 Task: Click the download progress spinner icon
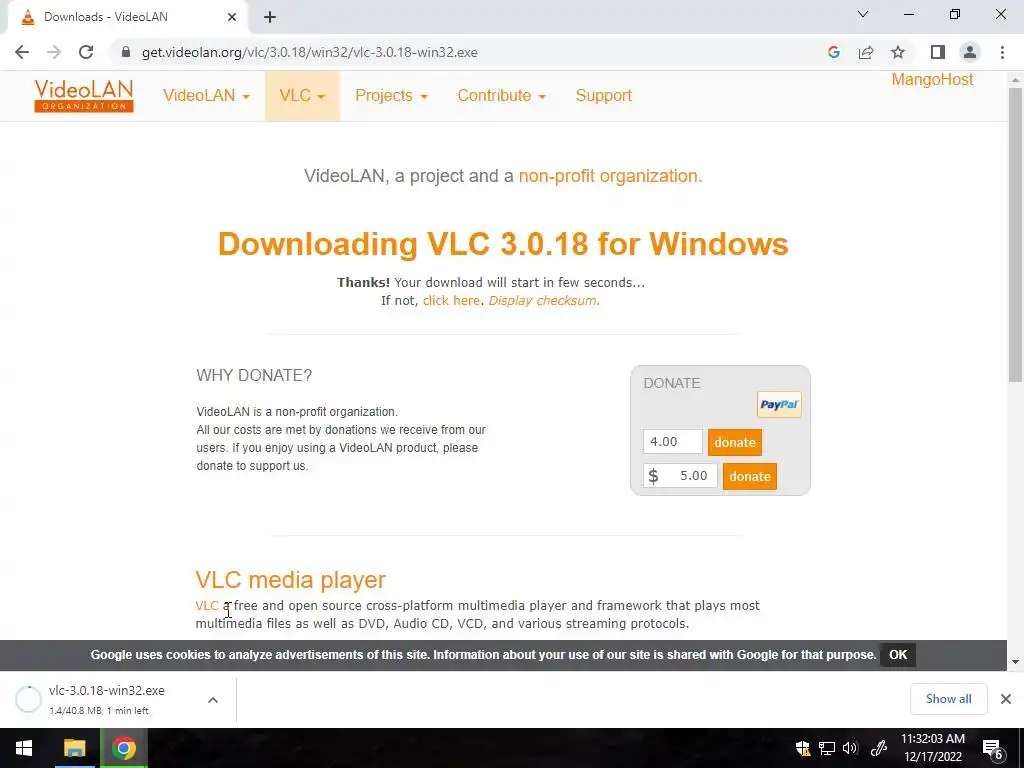[x=28, y=699]
